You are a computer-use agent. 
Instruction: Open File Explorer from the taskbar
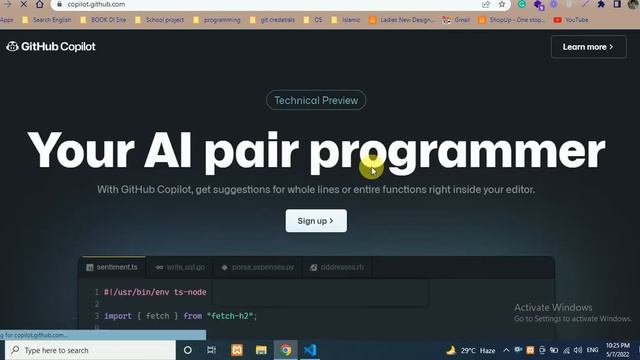pyautogui.click(x=261, y=350)
